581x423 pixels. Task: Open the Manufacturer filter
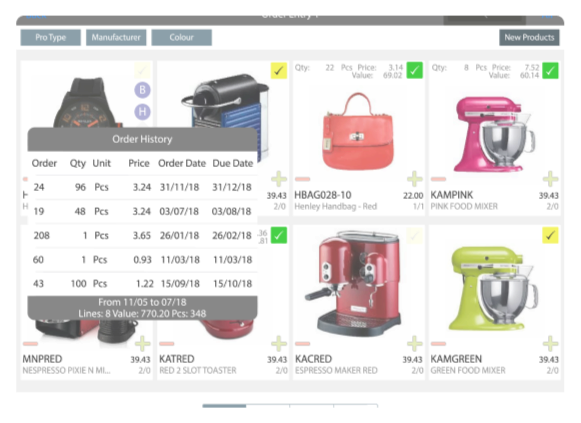pyautogui.click(x=116, y=37)
